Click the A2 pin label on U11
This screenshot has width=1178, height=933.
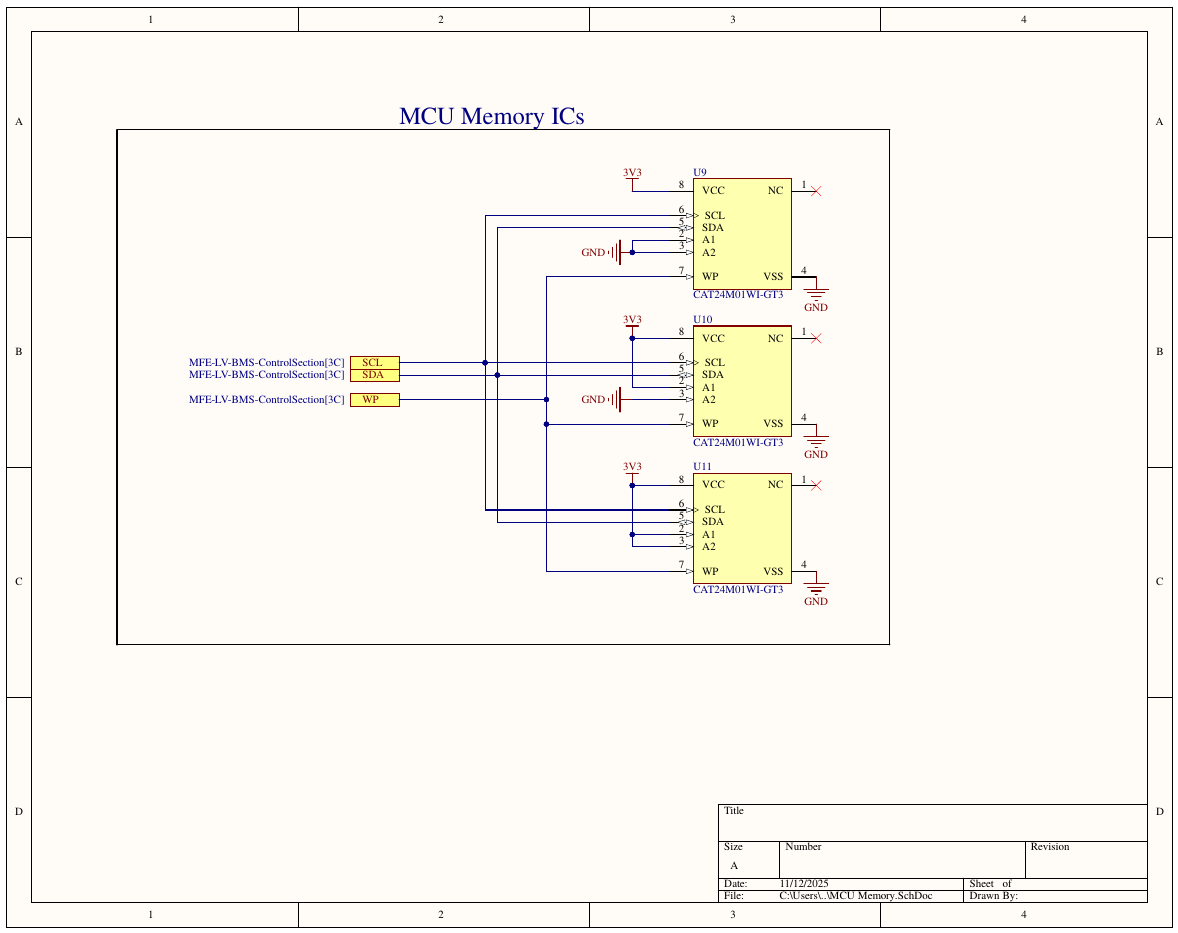click(708, 547)
